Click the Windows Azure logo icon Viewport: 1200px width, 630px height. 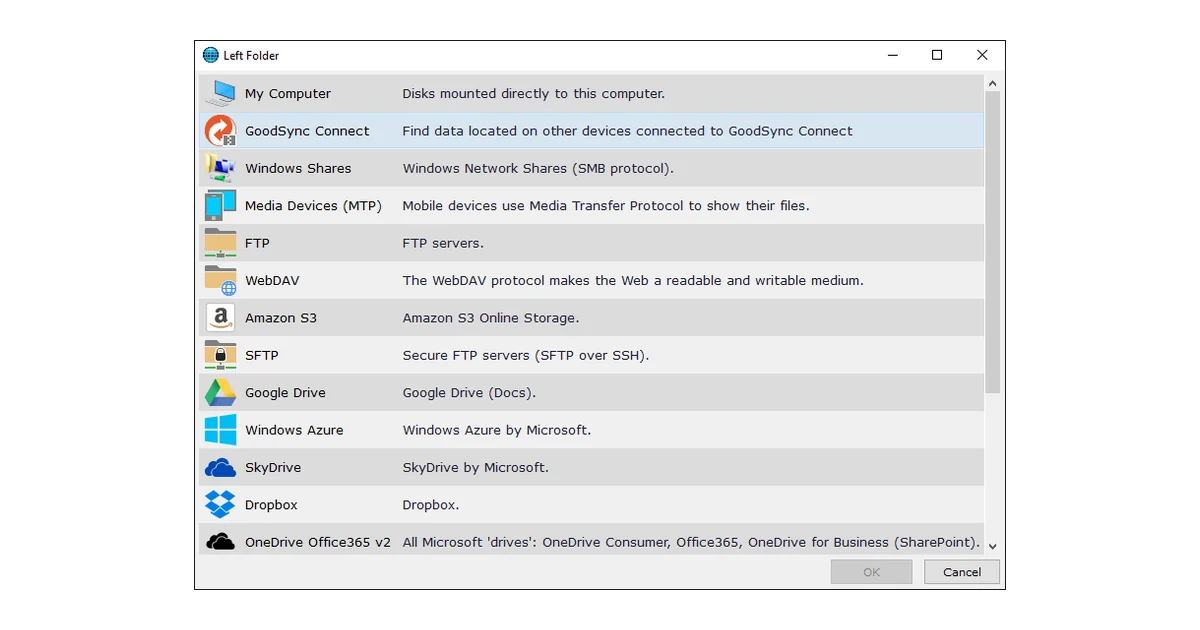[220, 430]
